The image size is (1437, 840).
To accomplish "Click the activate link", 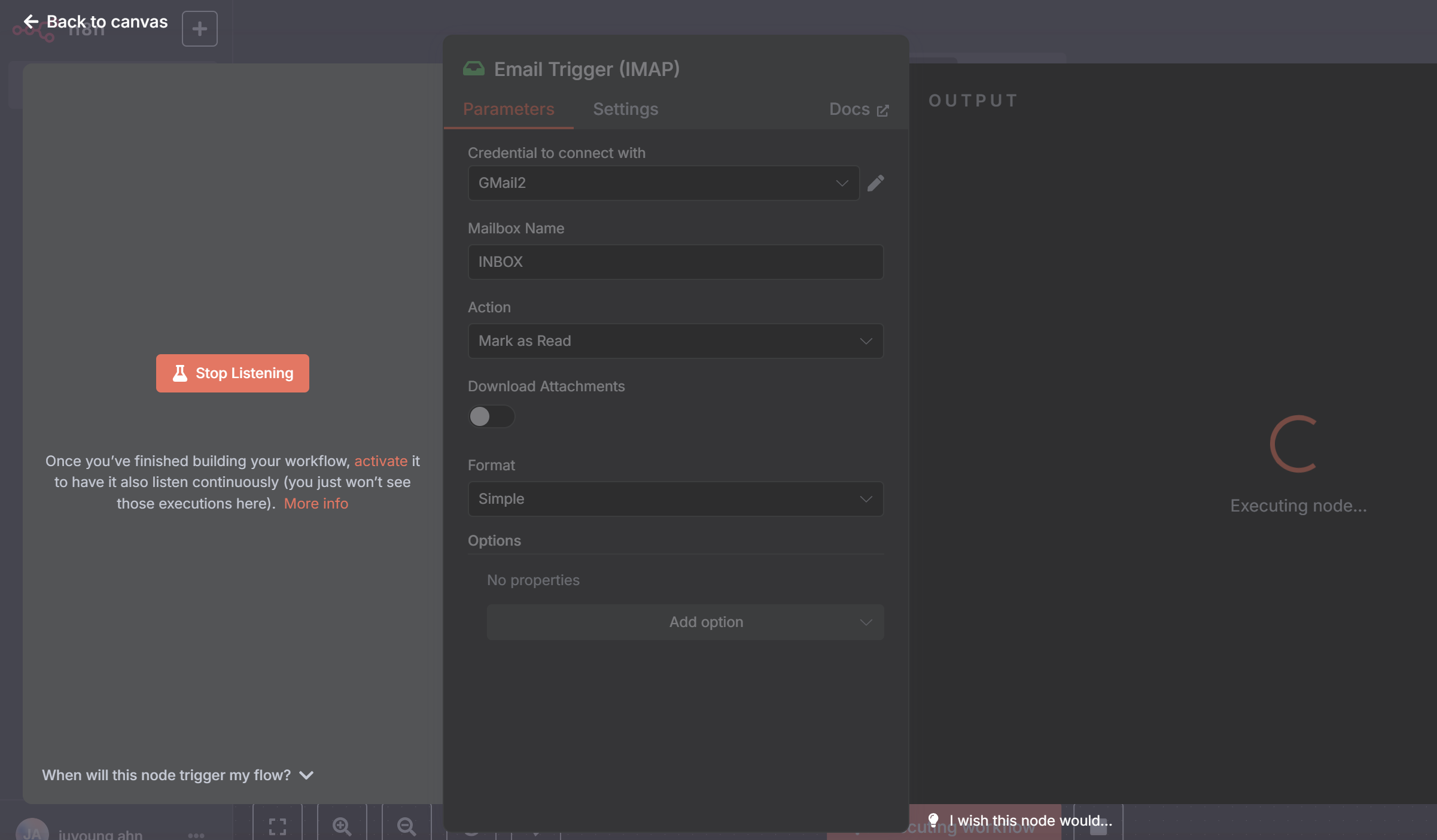I will coord(380,461).
